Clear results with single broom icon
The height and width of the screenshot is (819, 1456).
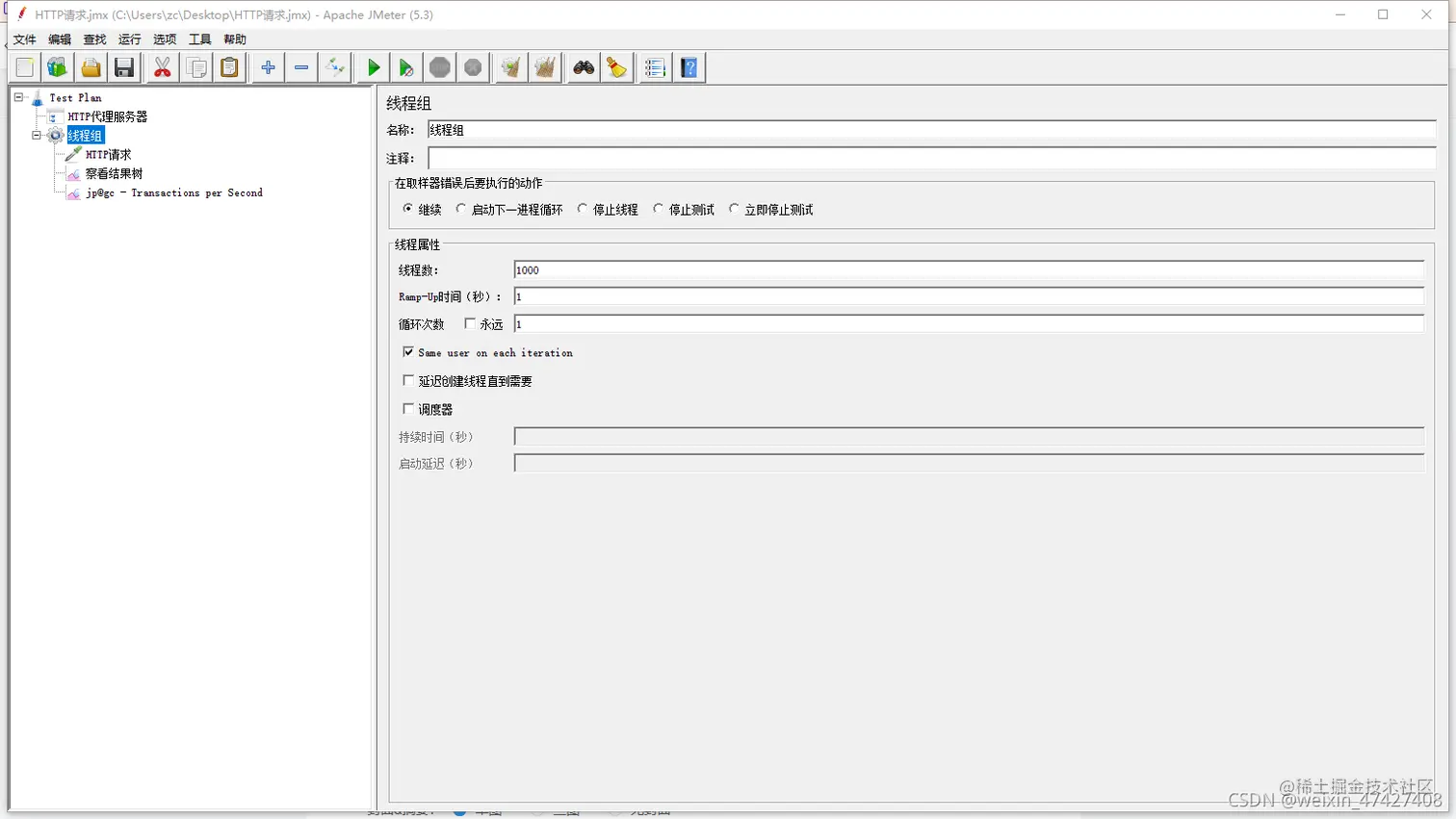(511, 67)
